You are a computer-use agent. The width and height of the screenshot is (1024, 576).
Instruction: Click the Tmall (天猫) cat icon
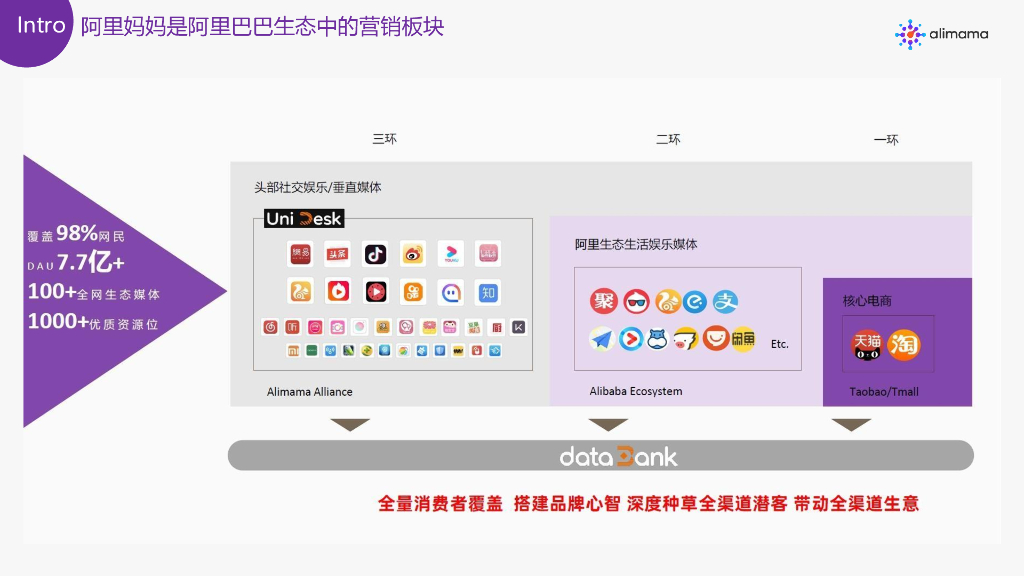(x=867, y=345)
